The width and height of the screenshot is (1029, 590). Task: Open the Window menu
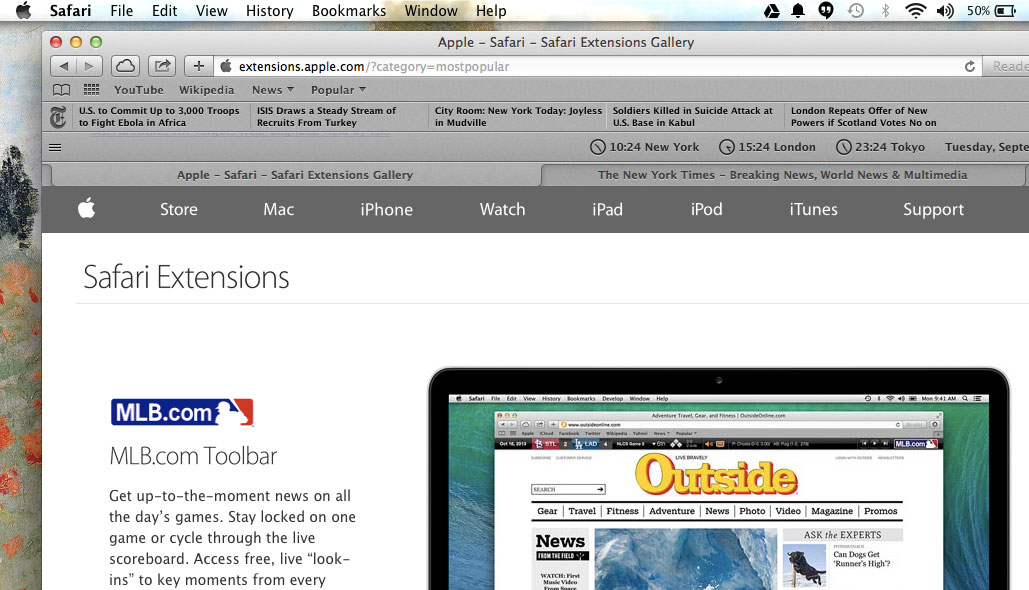coord(430,11)
